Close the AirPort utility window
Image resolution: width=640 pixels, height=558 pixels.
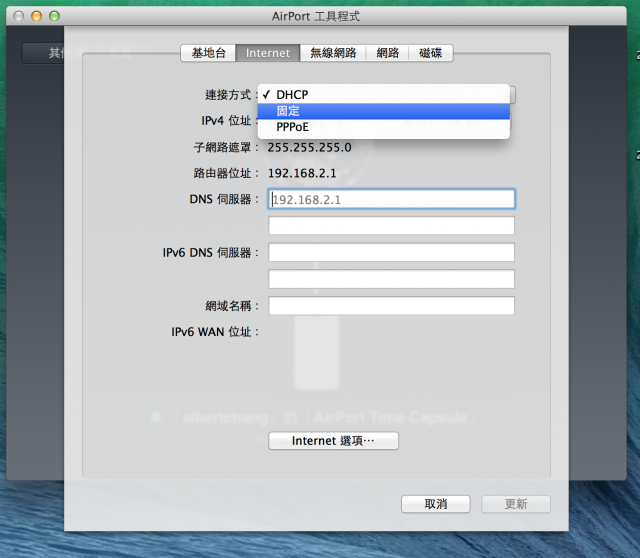click(x=19, y=16)
